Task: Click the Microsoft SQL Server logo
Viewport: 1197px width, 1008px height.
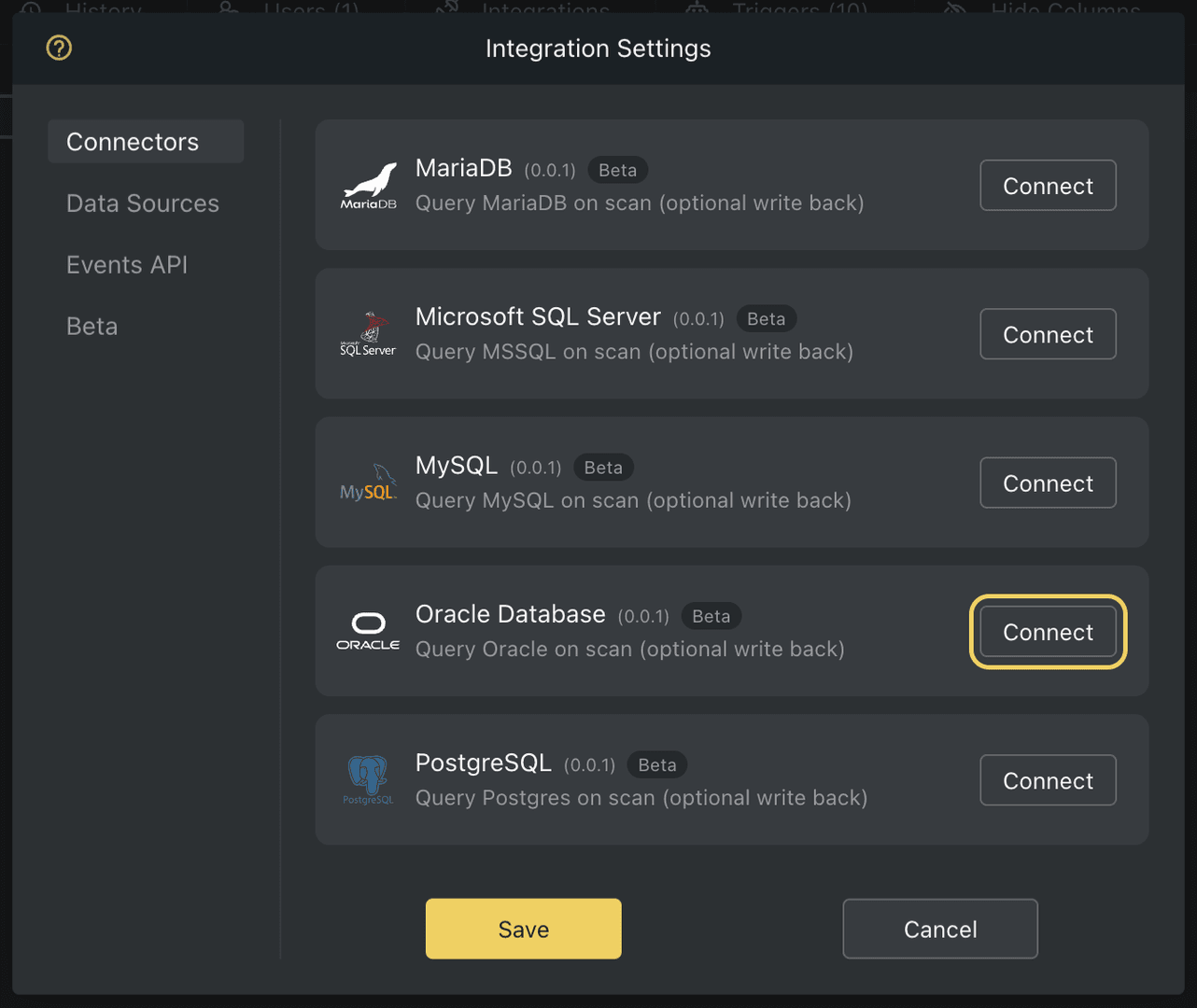Action: click(368, 333)
